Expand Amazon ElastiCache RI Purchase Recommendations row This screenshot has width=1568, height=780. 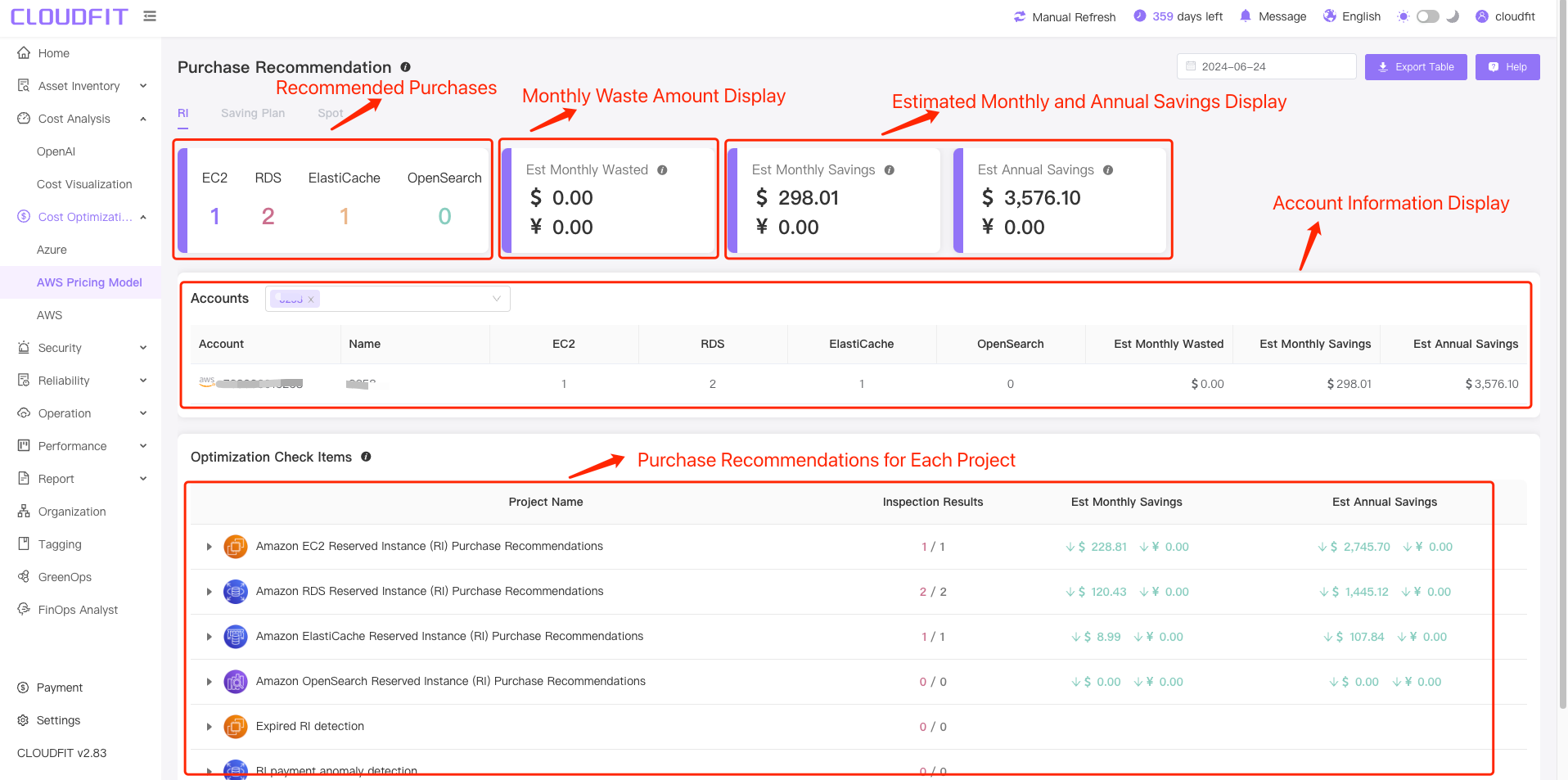(x=209, y=637)
